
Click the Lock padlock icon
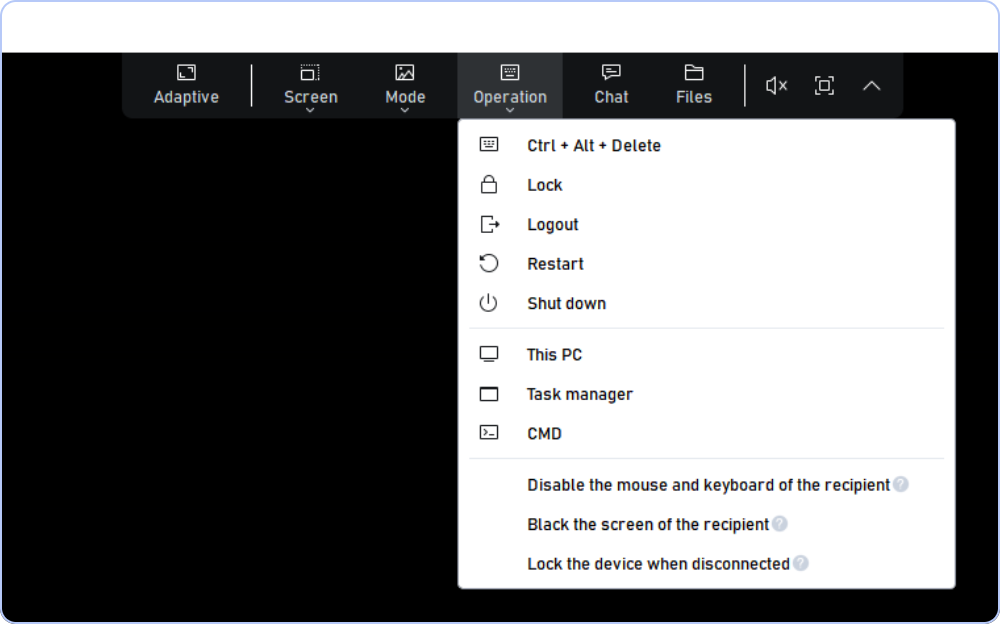click(489, 185)
